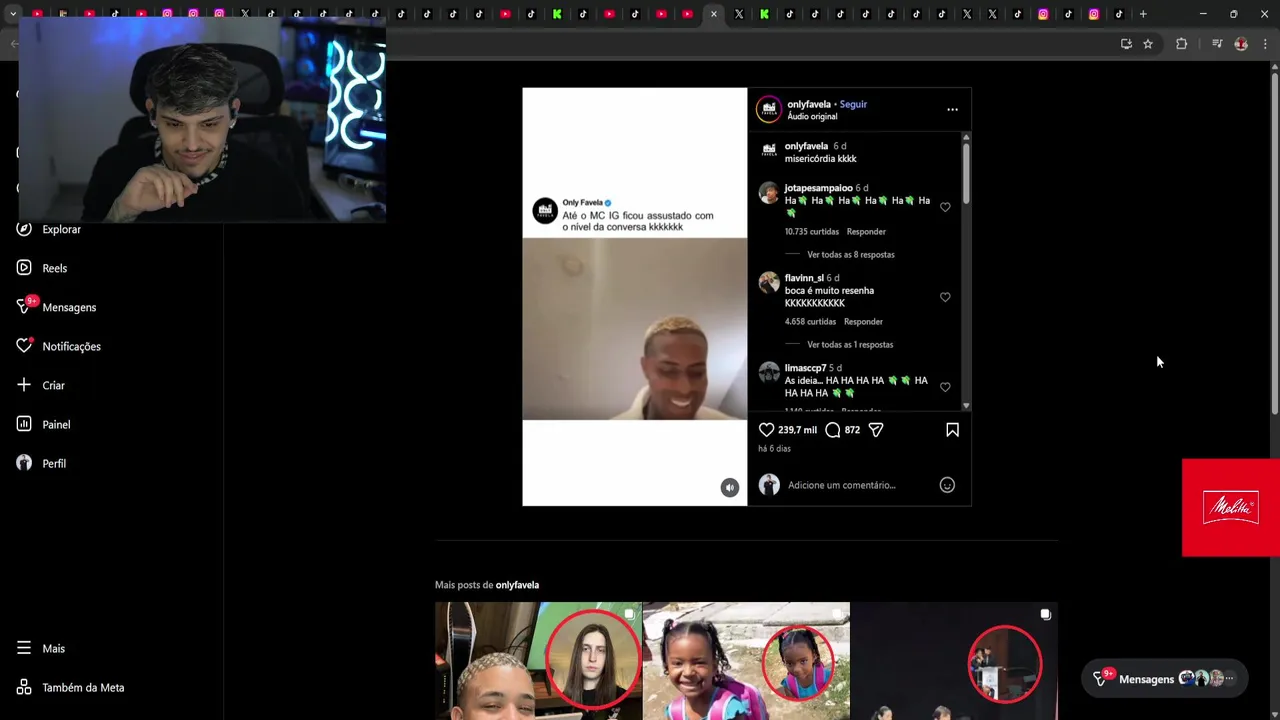Click the comments panel scrollbar thumb
1280x720 pixels.
(x=966, y=172)
